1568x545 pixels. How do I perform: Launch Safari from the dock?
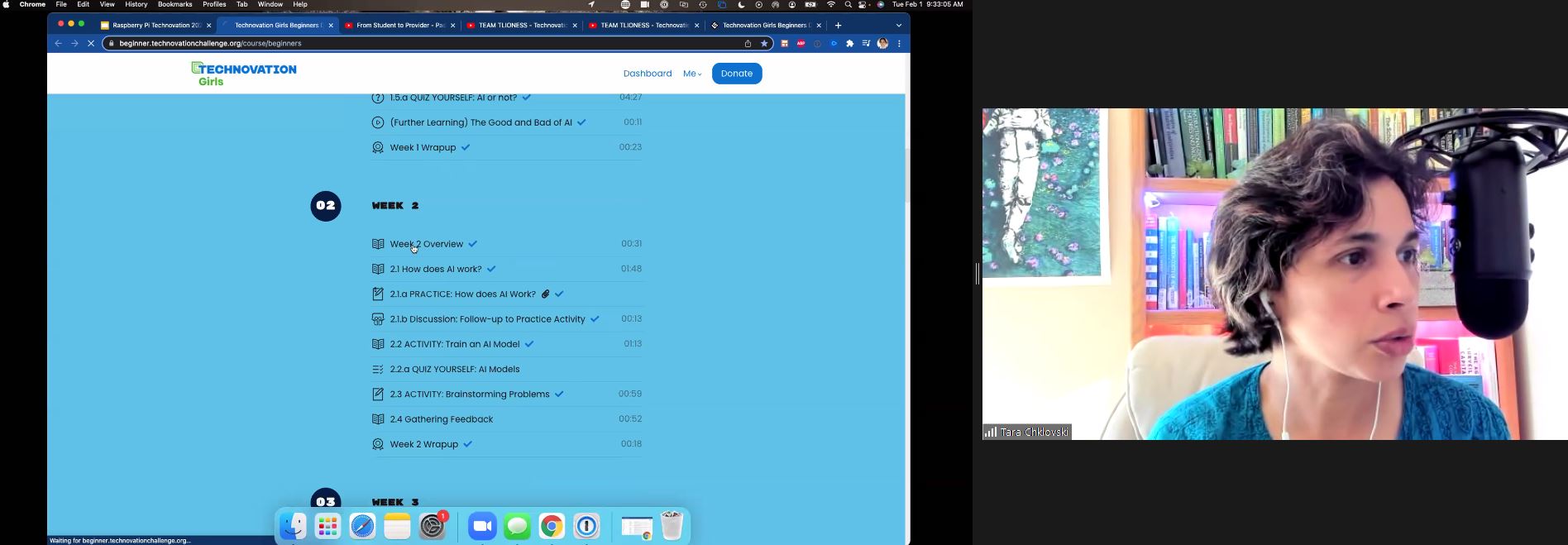[x=363, y=526]
